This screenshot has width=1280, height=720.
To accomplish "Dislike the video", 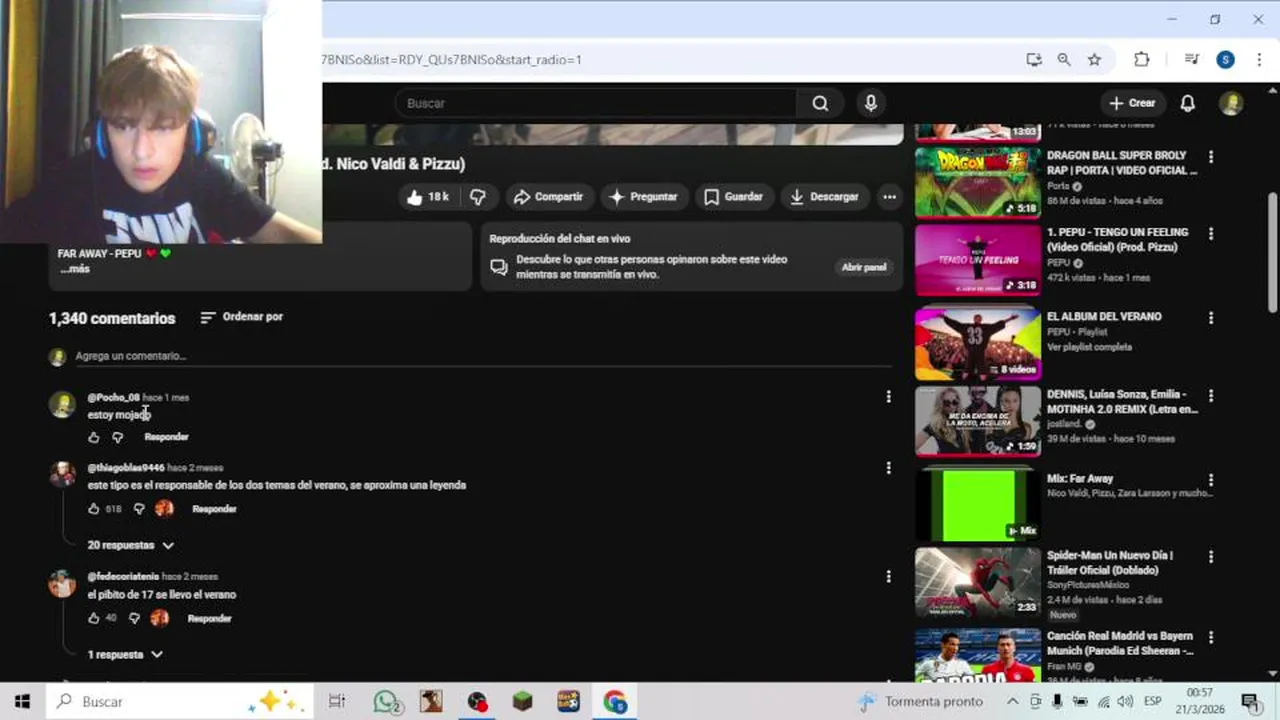I will (478, 197).
